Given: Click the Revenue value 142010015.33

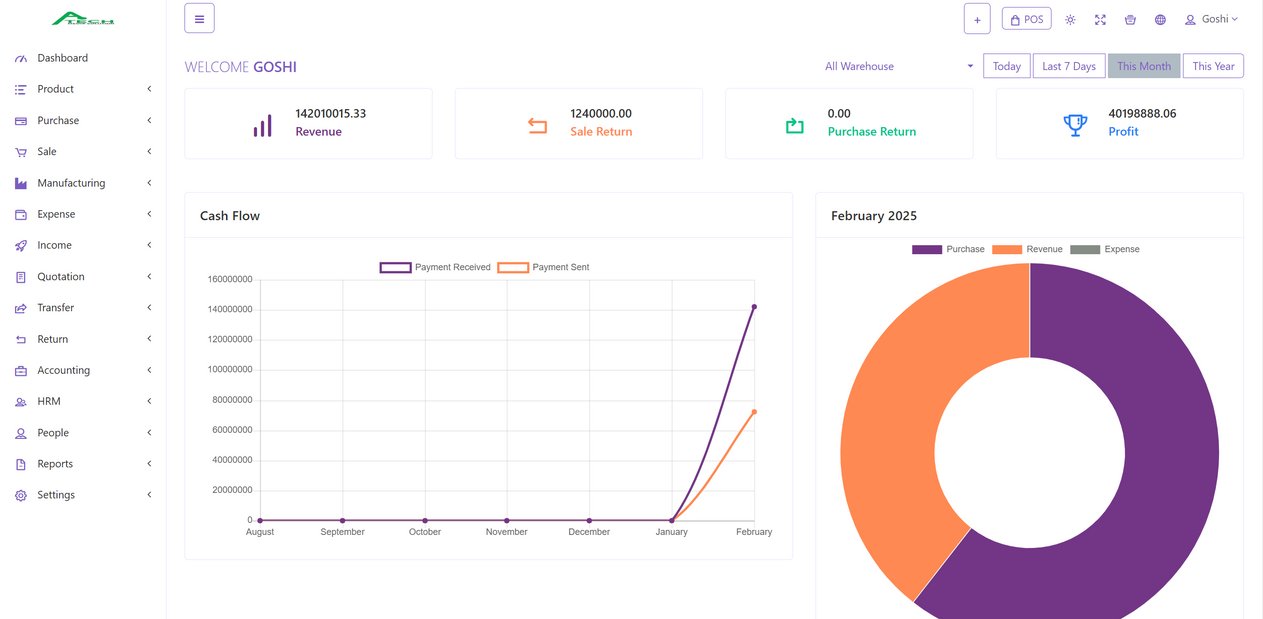Looking at the screenshot, I should coord(331,114).
